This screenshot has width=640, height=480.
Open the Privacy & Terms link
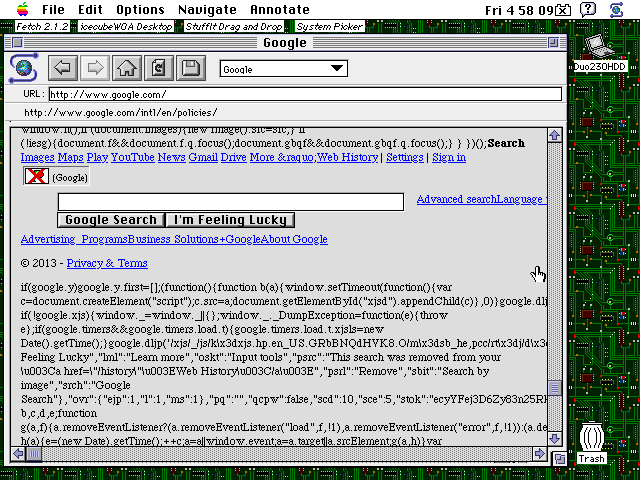coord(107,263)
